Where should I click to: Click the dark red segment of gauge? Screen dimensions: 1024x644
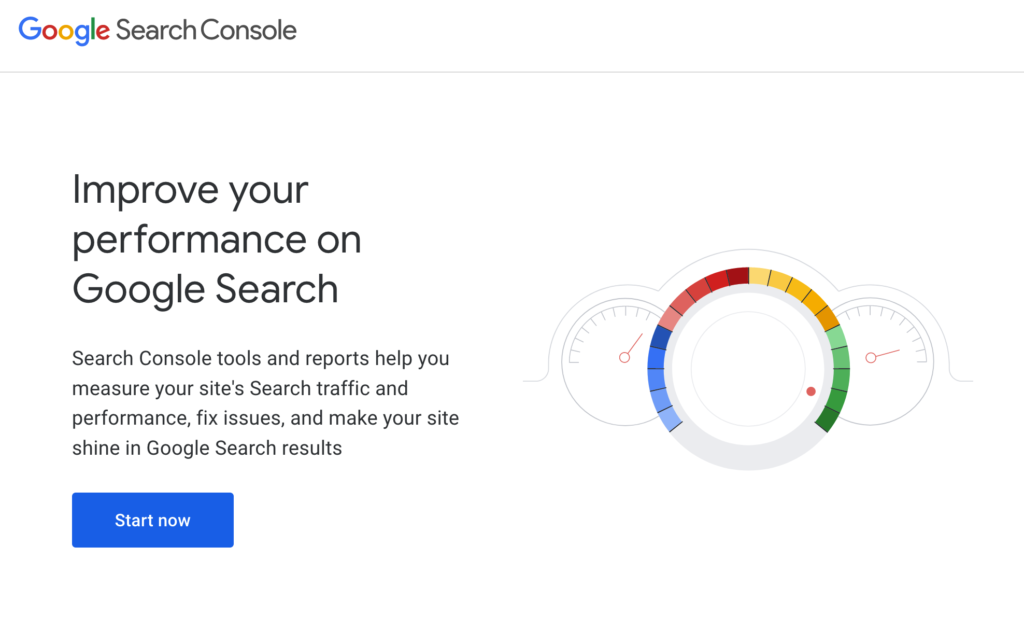pos(738,276)
